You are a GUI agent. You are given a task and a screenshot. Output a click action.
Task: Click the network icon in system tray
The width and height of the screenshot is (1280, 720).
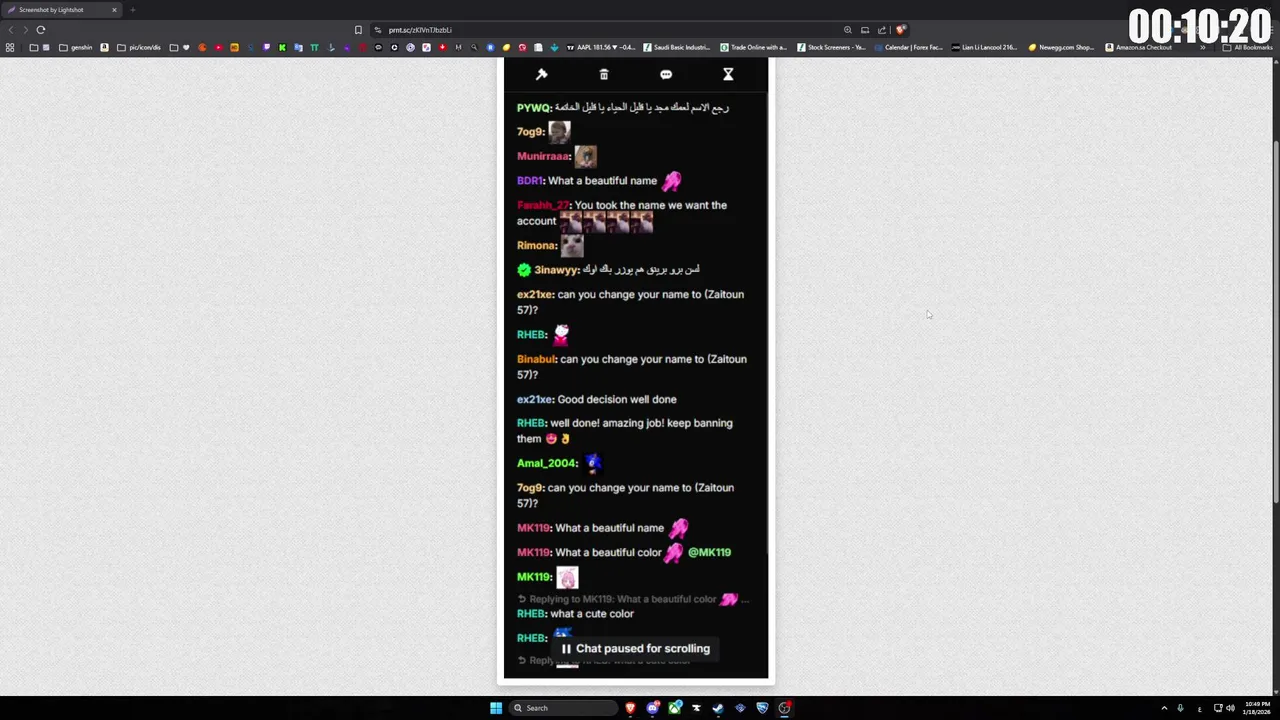click(x=1216, y=708)
